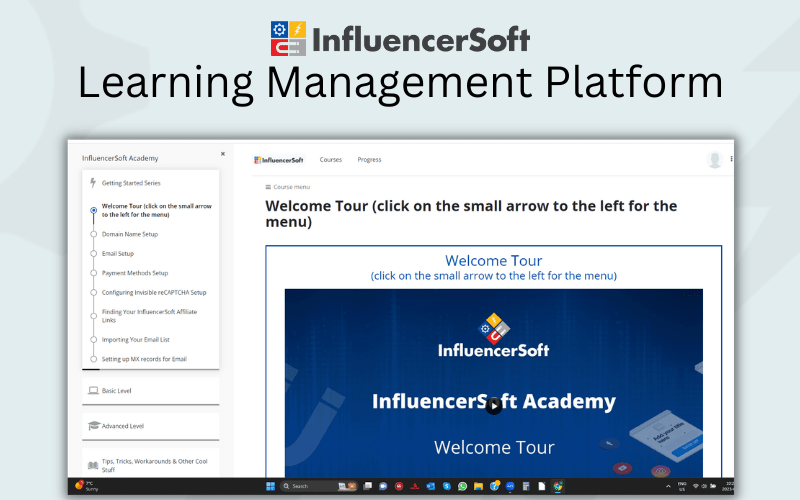The width and height of the screenshot is (800, 500).
Task: Click the taskbar Search box
Action: click(319, 486)
